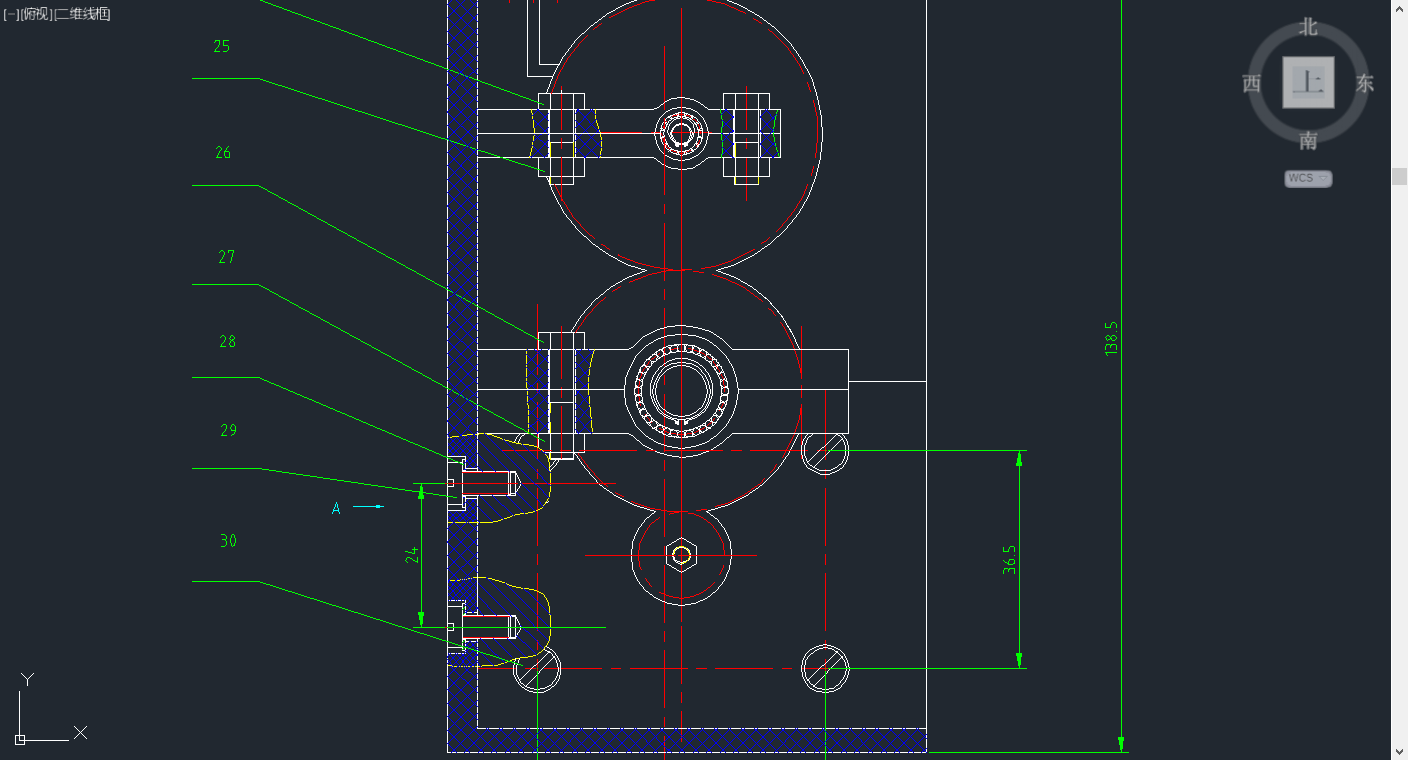The image size is (1408, 760).
Task: Select part balloon number 26
Action: (x=223, y=152)
